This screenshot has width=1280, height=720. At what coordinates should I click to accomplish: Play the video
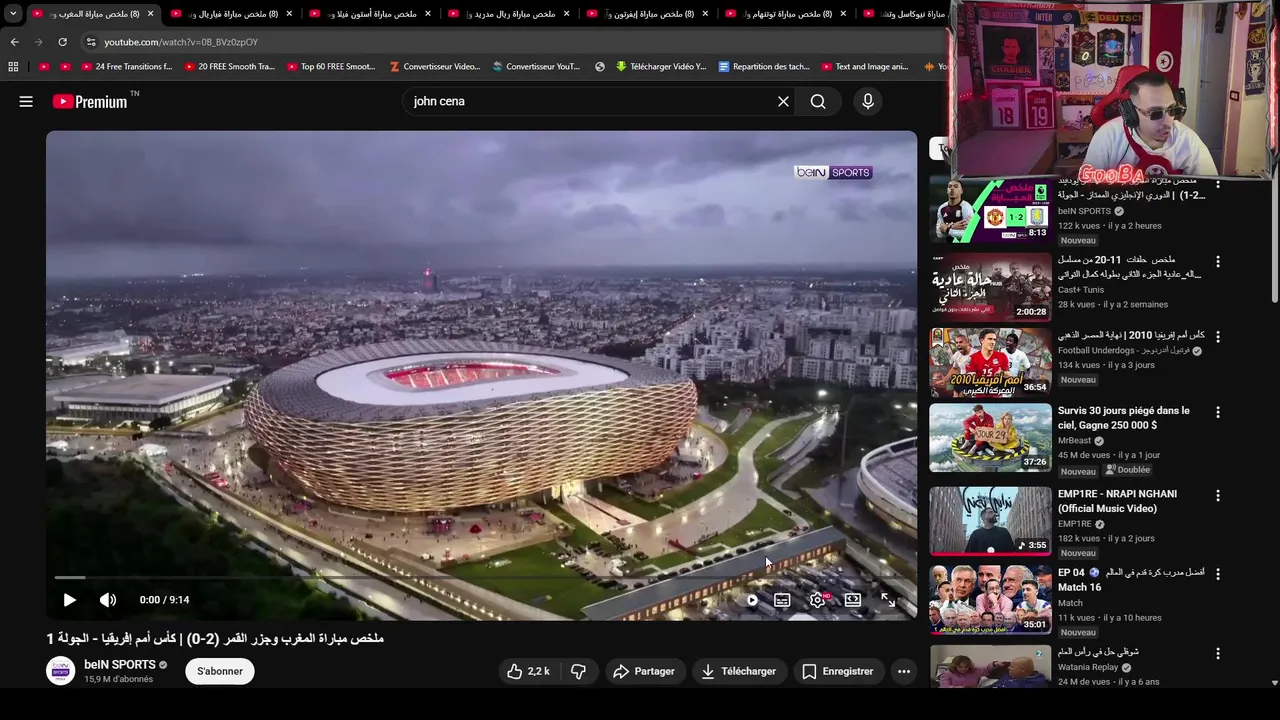(69, 600)
